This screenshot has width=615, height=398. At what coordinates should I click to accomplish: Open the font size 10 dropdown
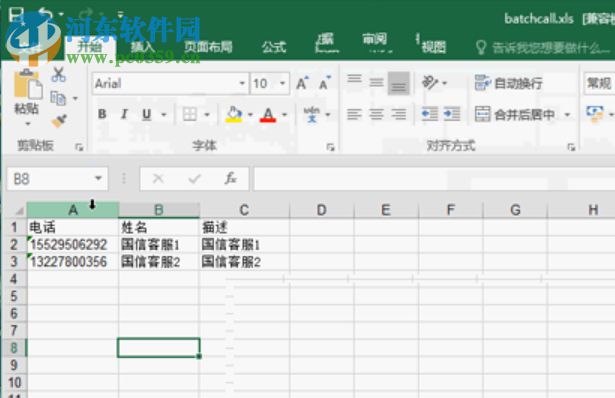282,84
